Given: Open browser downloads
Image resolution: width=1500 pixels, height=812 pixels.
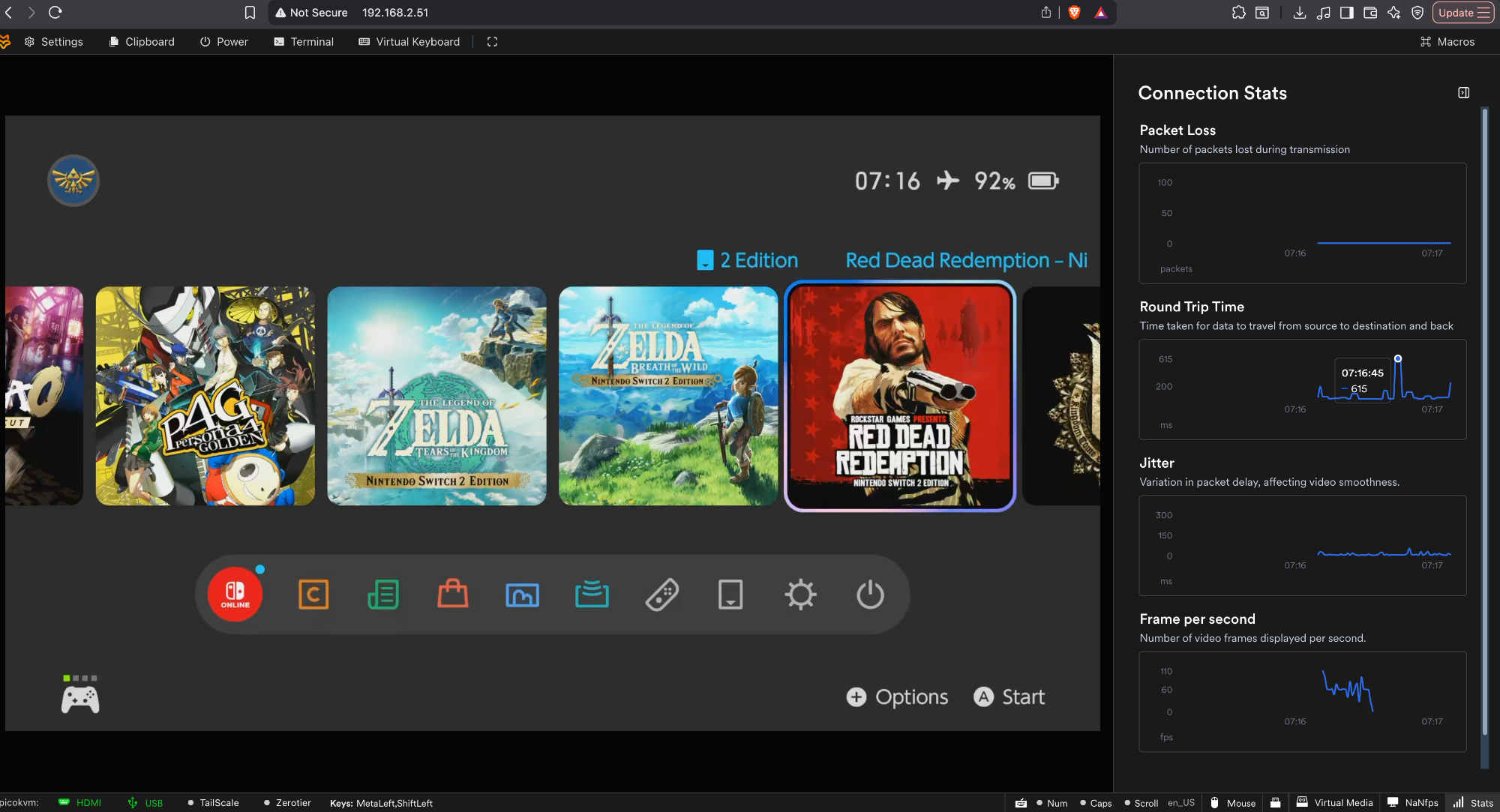Looking at the screenshot, I should point(1300,13).
